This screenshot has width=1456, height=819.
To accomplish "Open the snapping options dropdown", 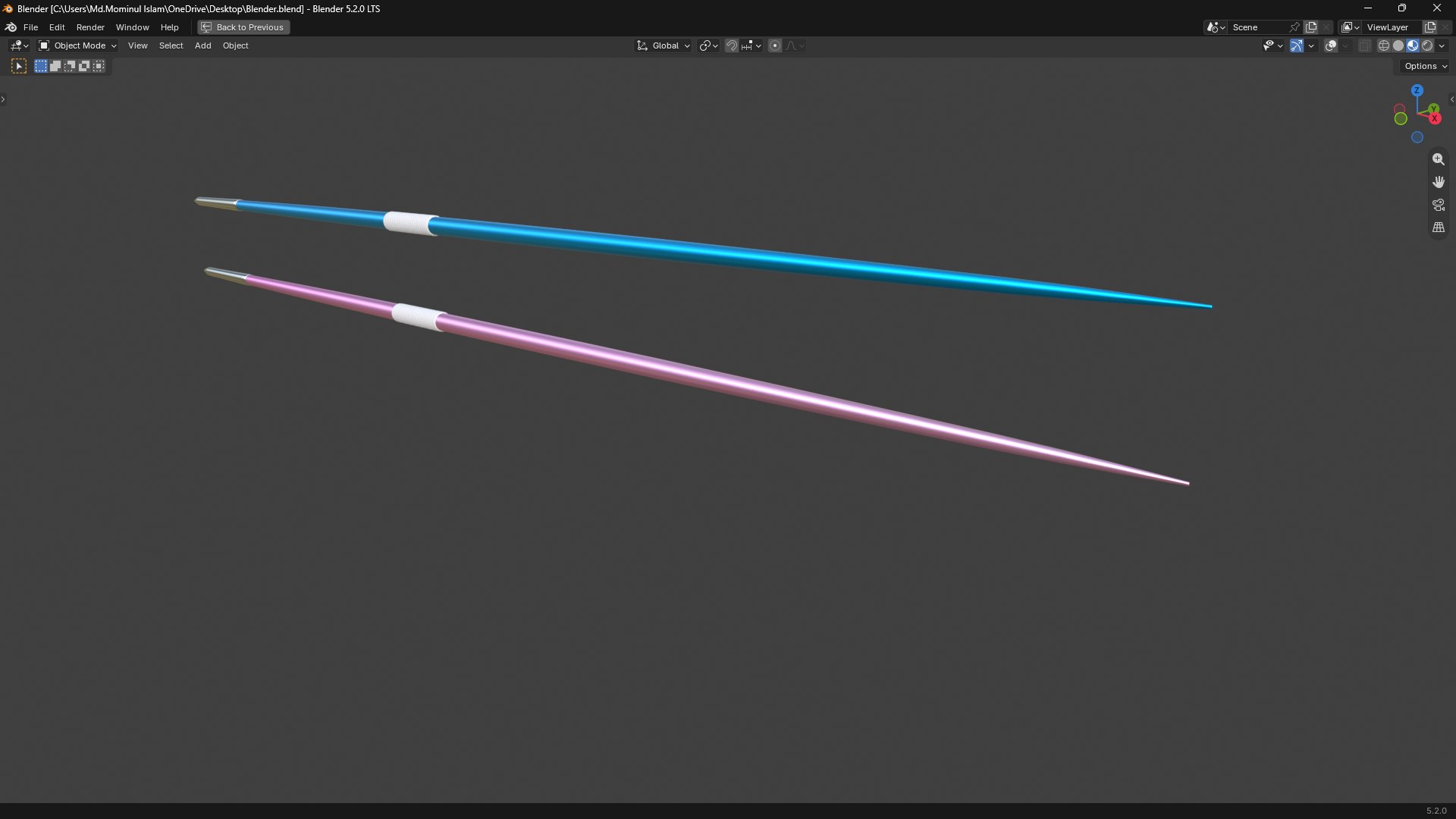I will point(752,45).
